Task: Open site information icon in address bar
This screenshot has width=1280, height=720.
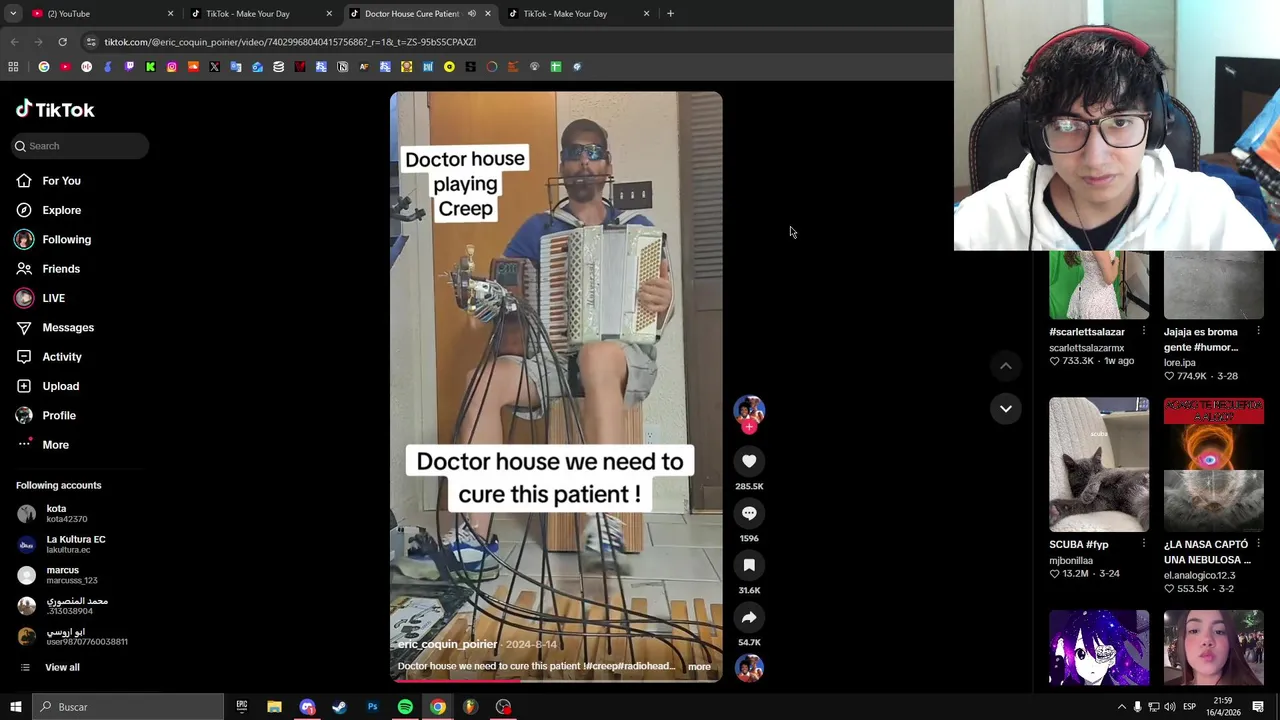Action: click(91, 42)
